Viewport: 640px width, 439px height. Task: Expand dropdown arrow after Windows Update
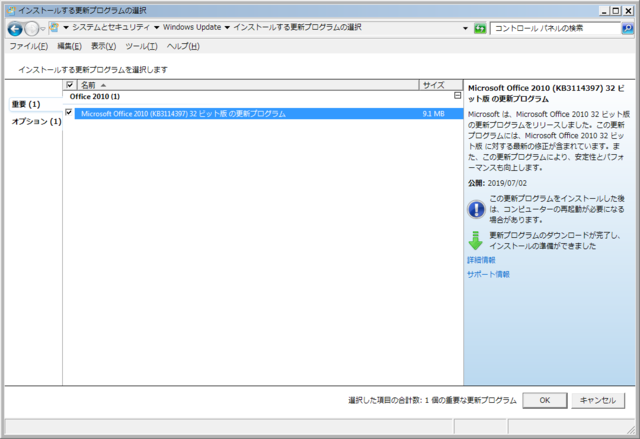(x=227, y=28)
